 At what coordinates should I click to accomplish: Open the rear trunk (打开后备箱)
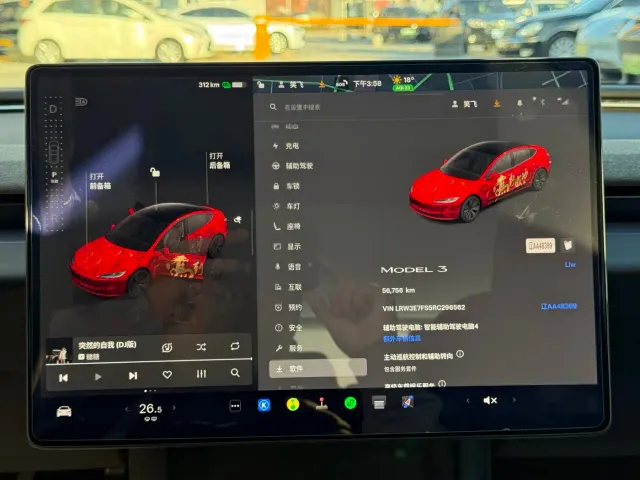click(220, 160)
